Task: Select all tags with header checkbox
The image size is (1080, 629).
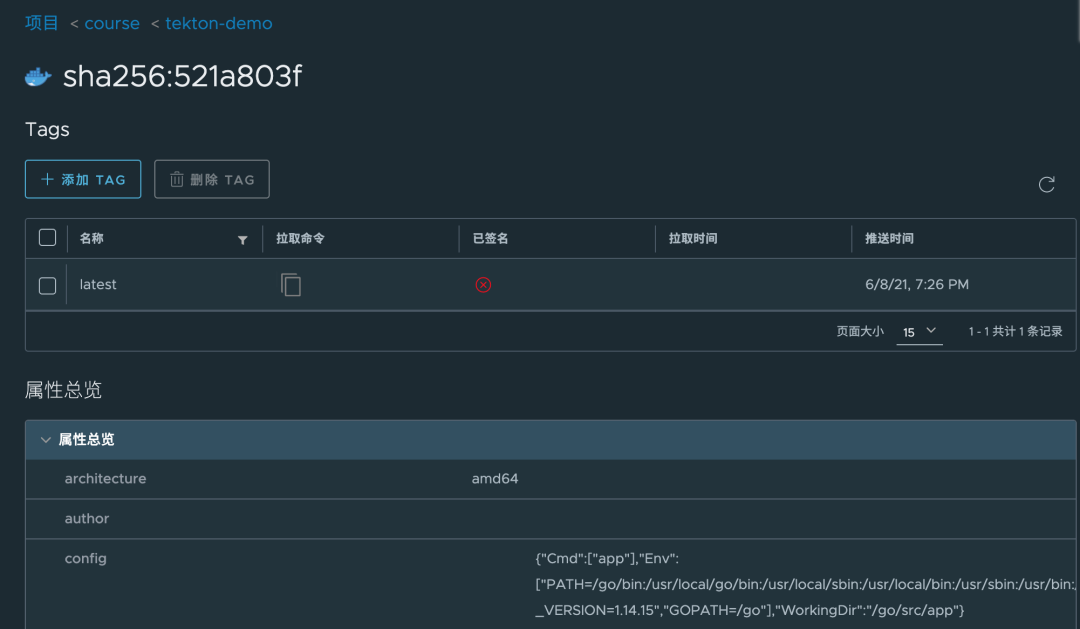Action: pos(48,238)
